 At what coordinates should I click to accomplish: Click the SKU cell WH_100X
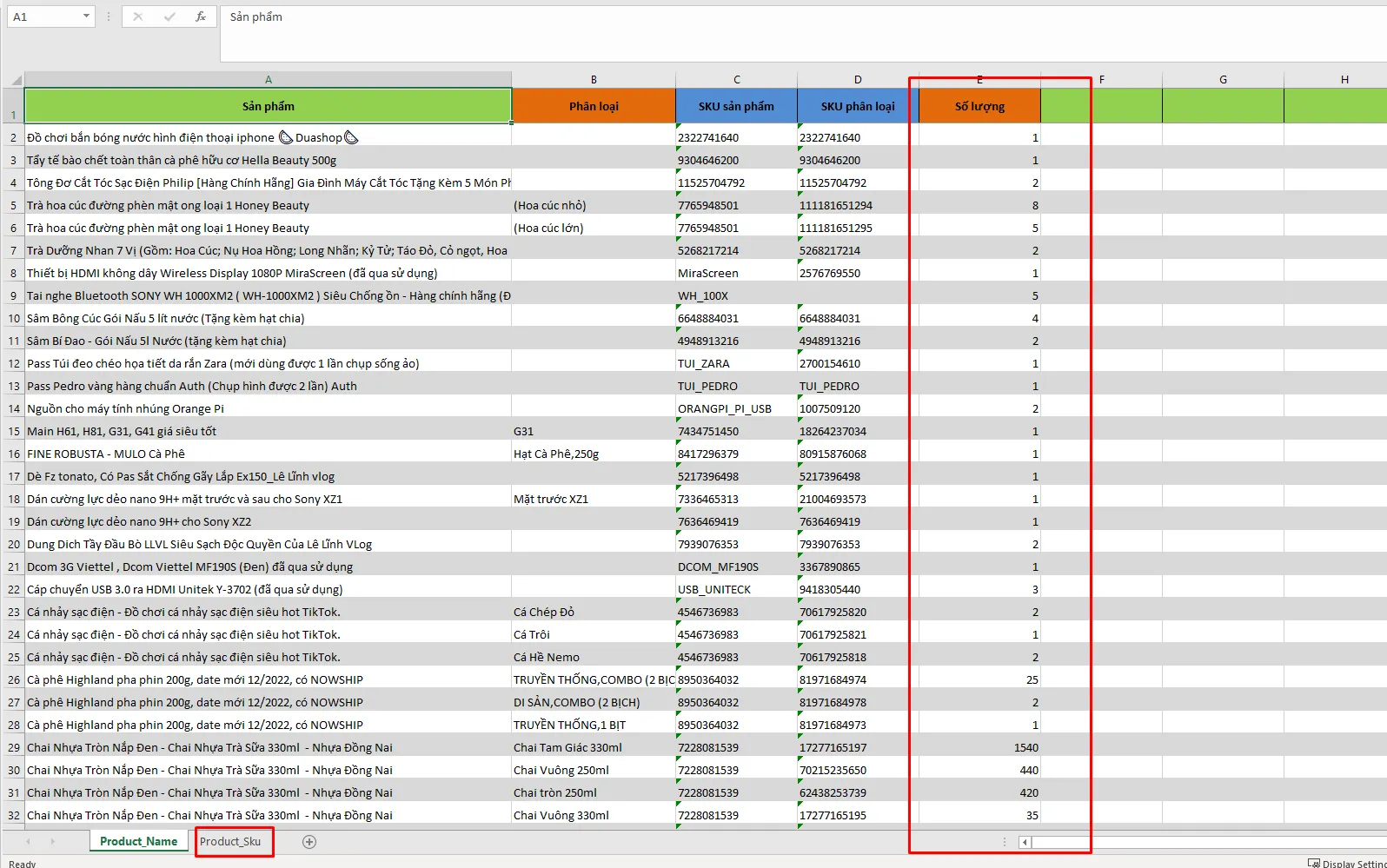coord(736,295)
